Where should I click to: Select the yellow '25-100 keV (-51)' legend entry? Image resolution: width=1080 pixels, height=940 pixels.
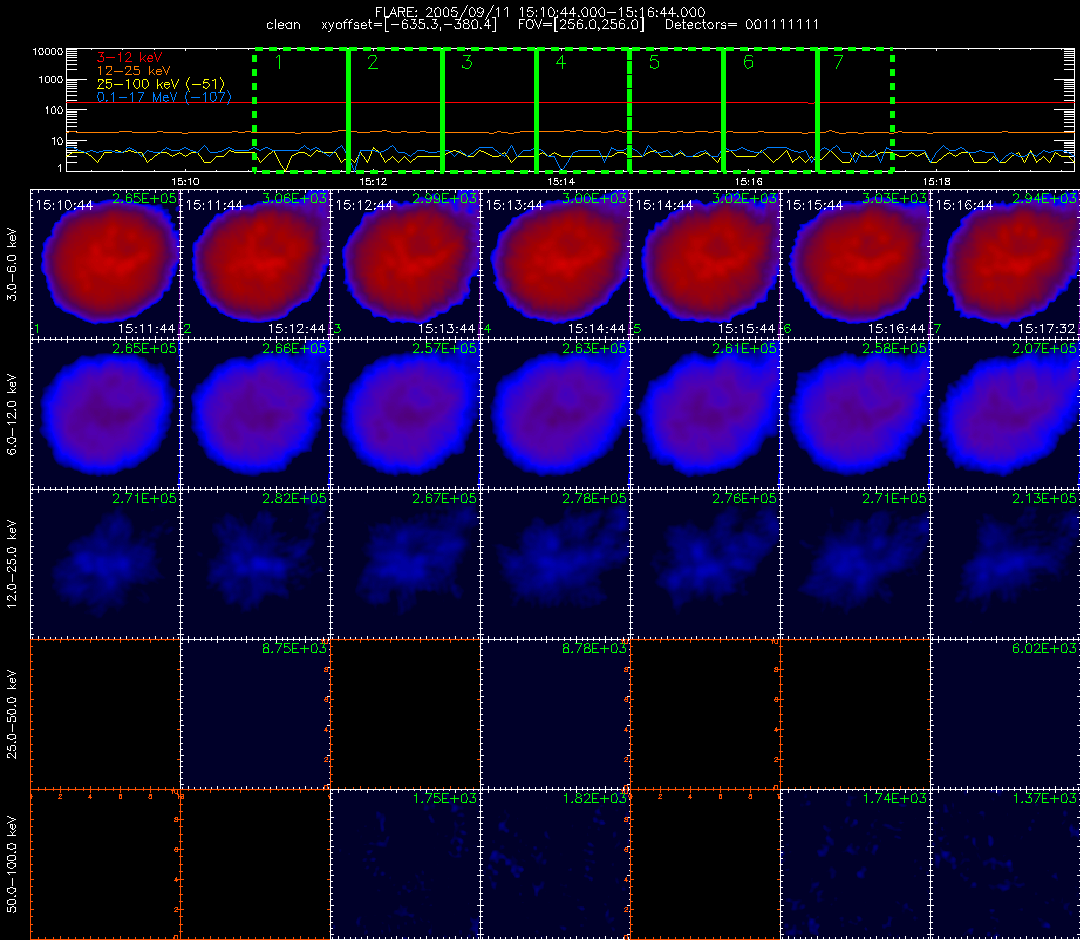160,84
